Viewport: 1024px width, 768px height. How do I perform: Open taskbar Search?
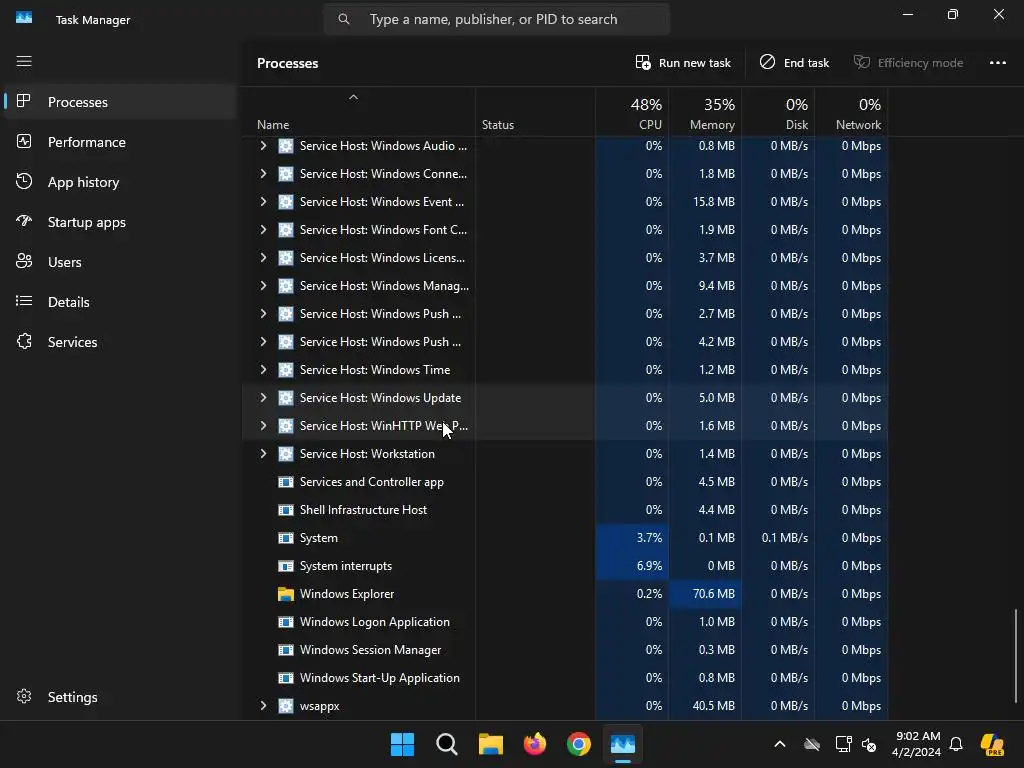click(447, 744)
